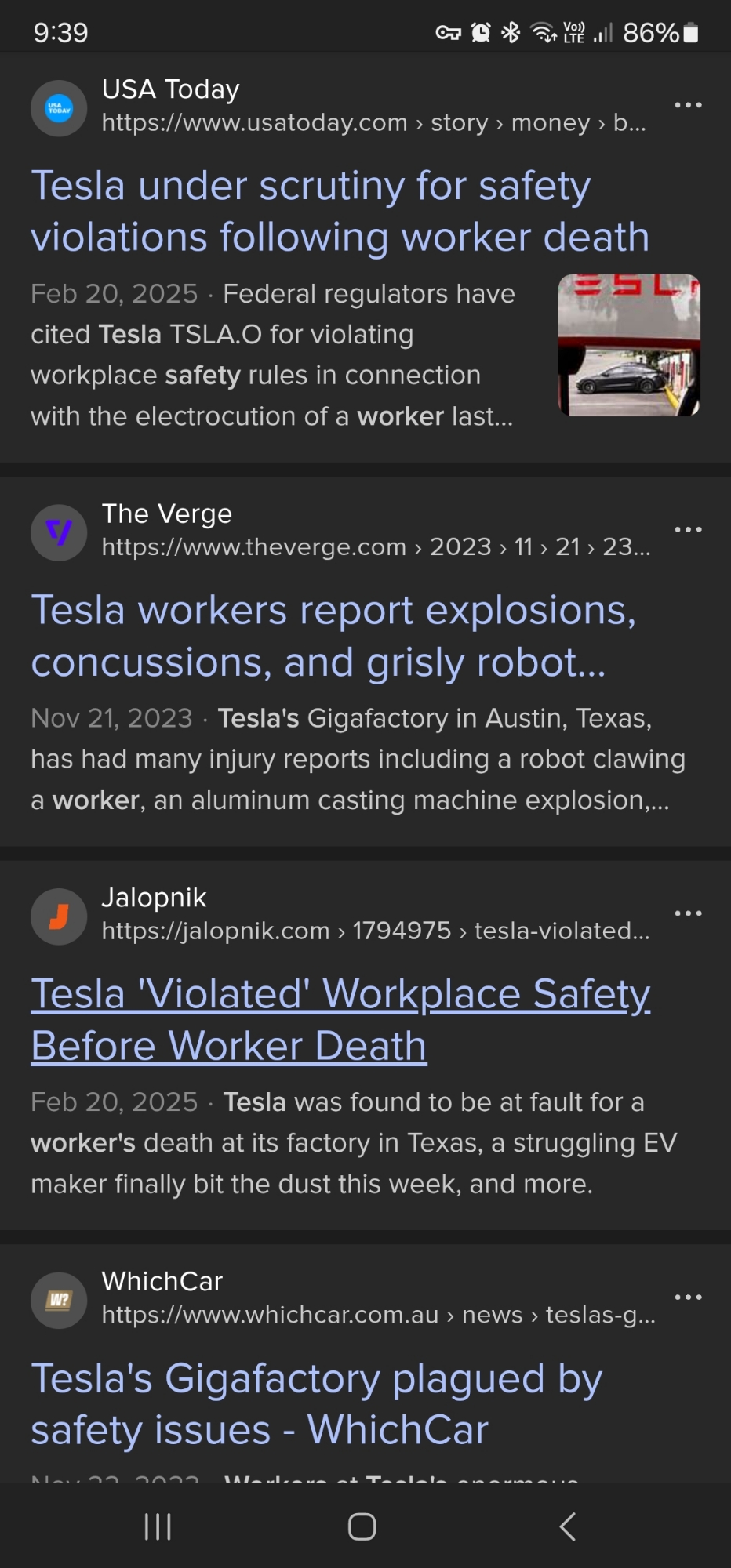731x1568 pixels.
Task: Open 'Tesla workers report explosions' headline
Action: tap(333, 636)
